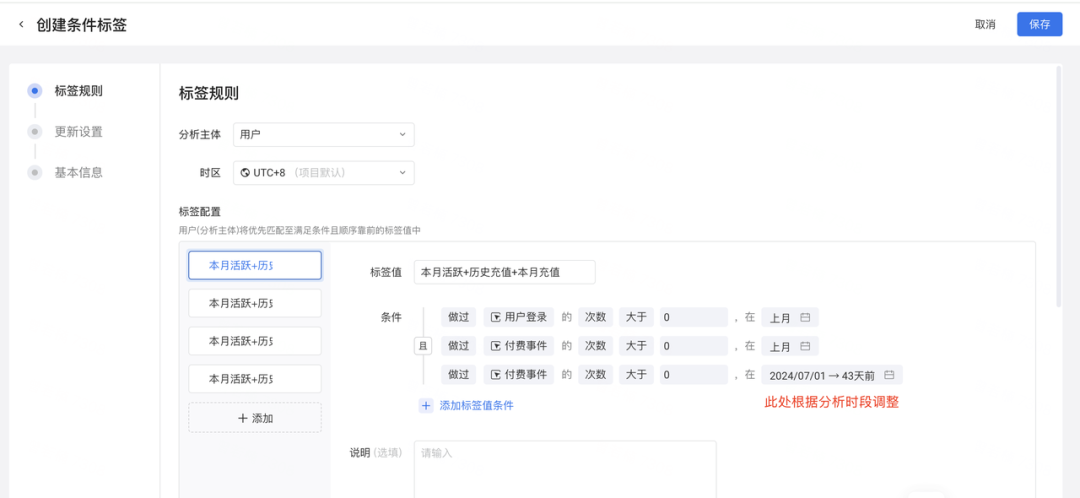This screenshot has height=498, width=1080.
Task: Open 次数 dropdown in the 用户登录 row
Action: coord(595,317)
